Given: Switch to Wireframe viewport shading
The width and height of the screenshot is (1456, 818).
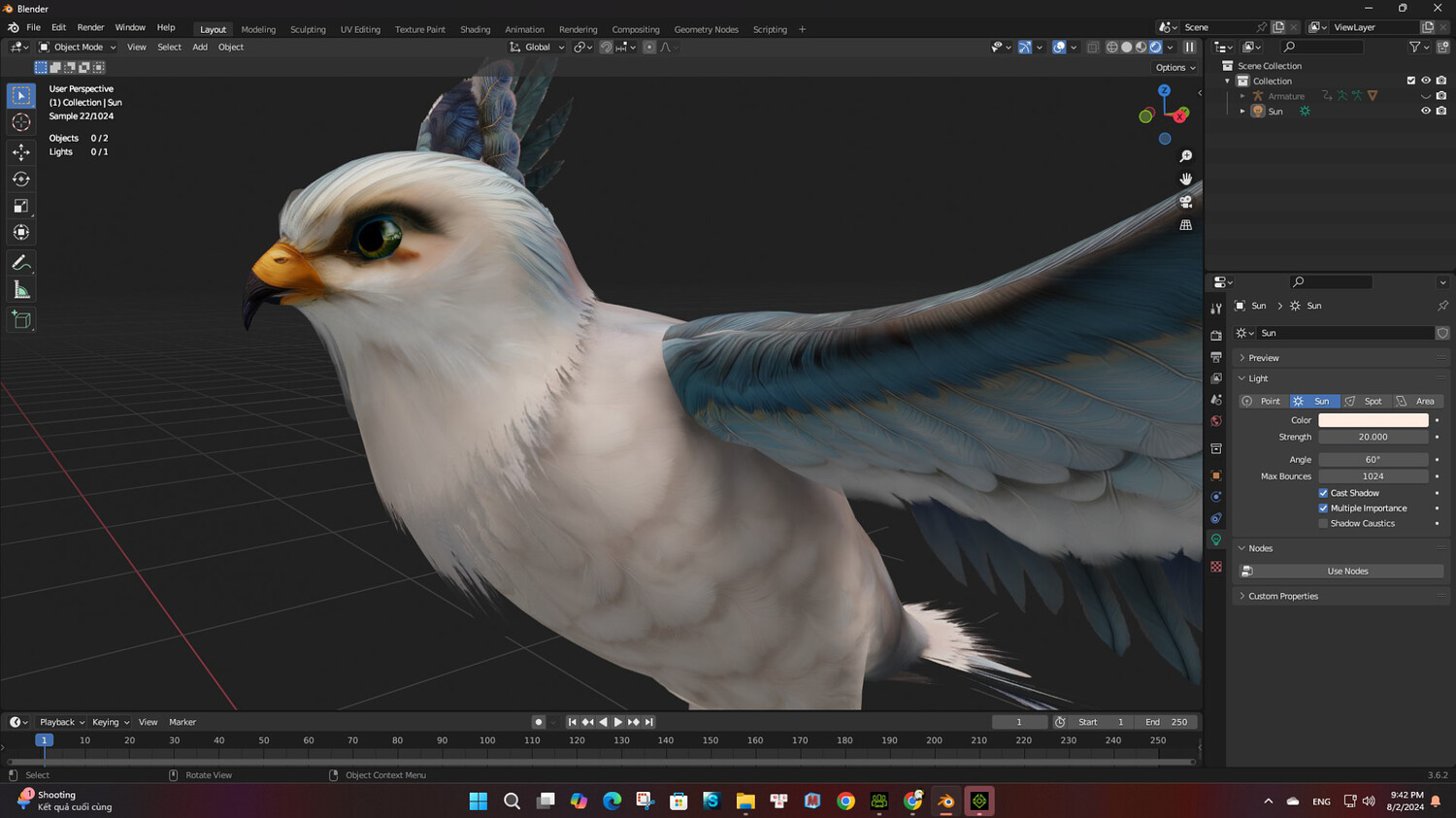Looking at the screenshot, I should (x=1112, y=47).
